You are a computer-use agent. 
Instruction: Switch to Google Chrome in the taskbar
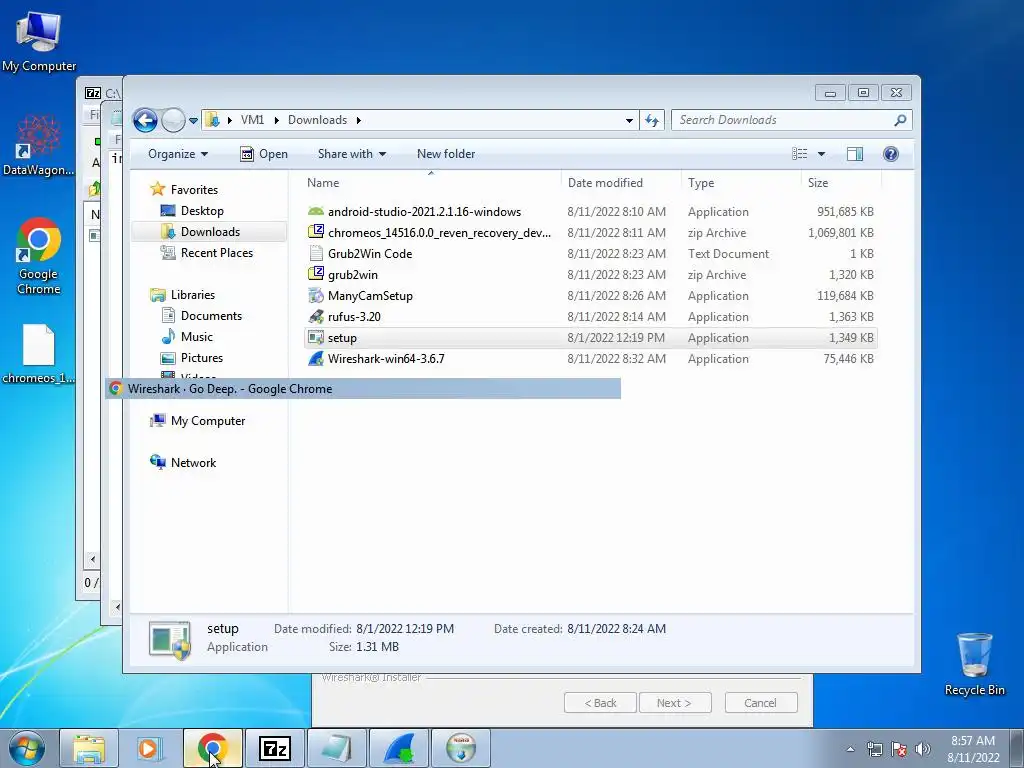click(212, 748)
